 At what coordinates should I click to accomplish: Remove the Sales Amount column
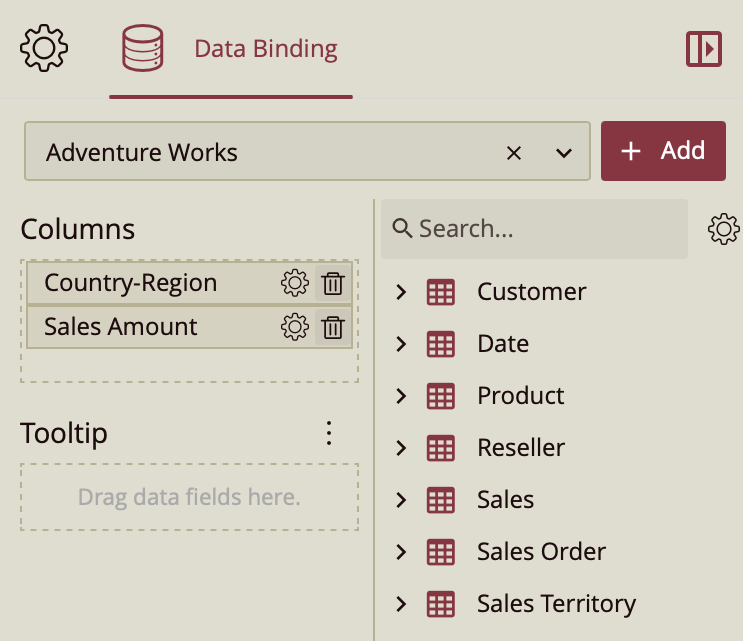(333, 327)
